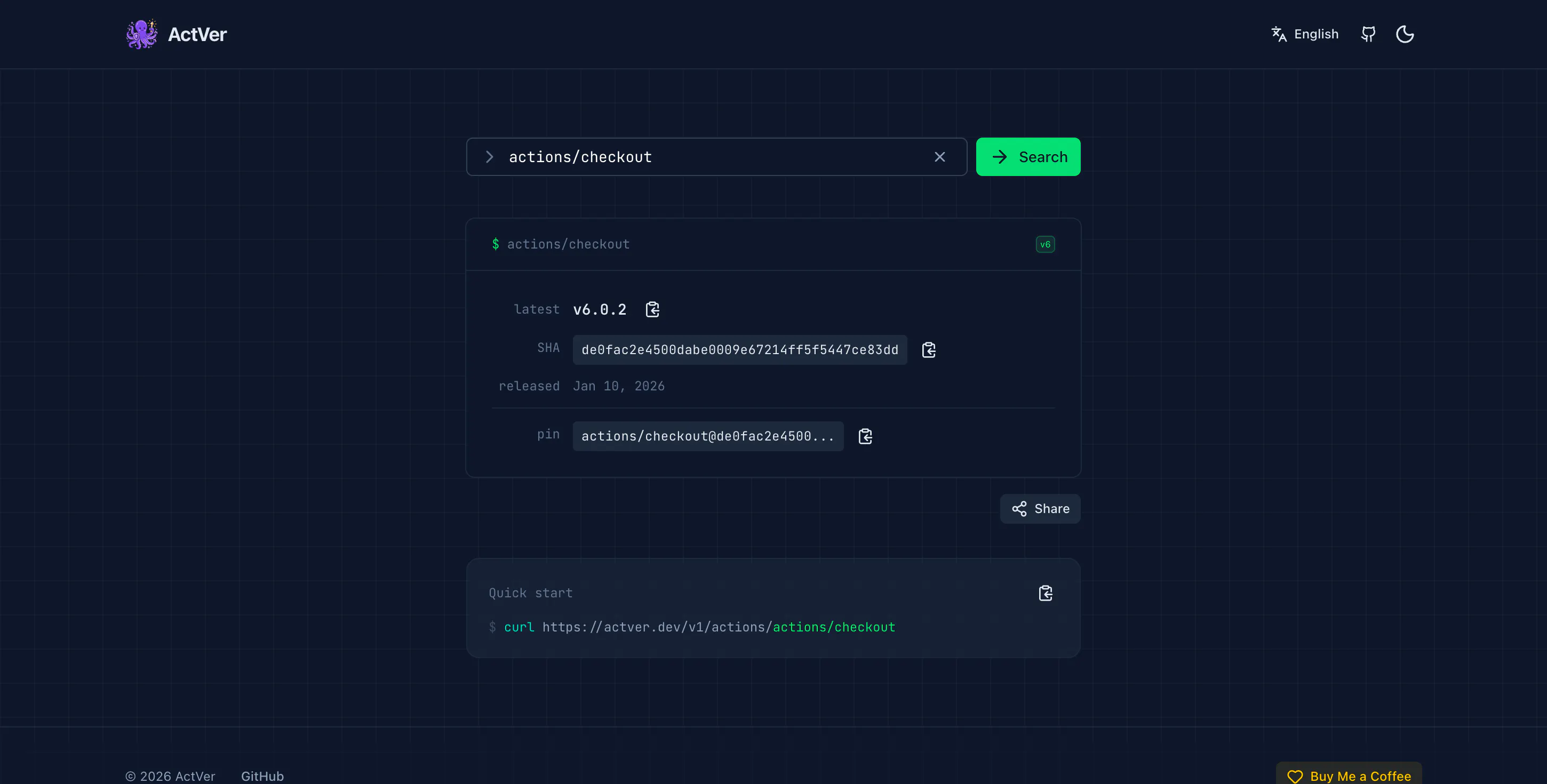The width and height of the screenshot is (1547, 784).
Task: Open the GitHub icon in the header
Action: [1368, 34]
